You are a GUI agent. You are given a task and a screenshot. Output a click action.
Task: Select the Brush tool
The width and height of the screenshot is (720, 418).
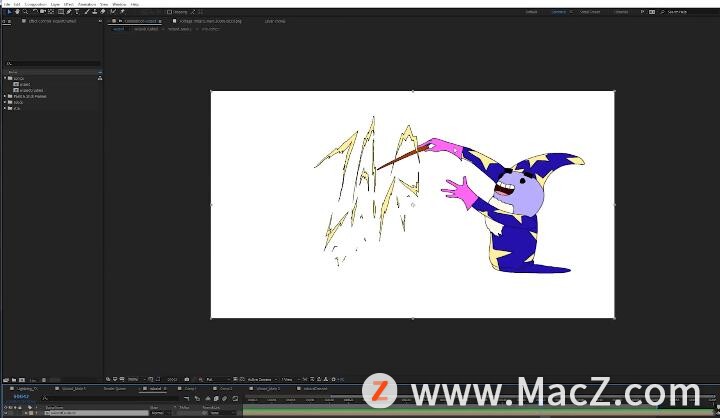pos(87,11)
